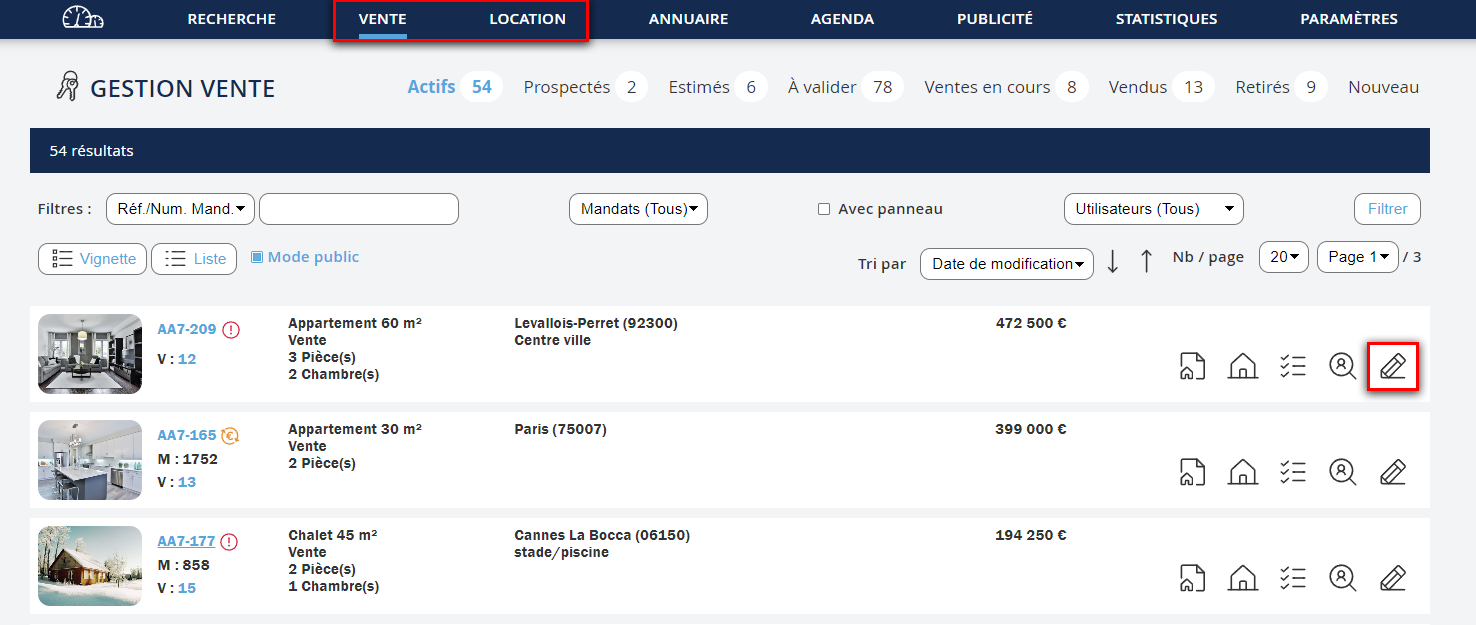Viewport: 1476px width, 625px height.
Task: Open the Utilisateurs (Tous) dropdown
Action: click(x=1153, y=209)
